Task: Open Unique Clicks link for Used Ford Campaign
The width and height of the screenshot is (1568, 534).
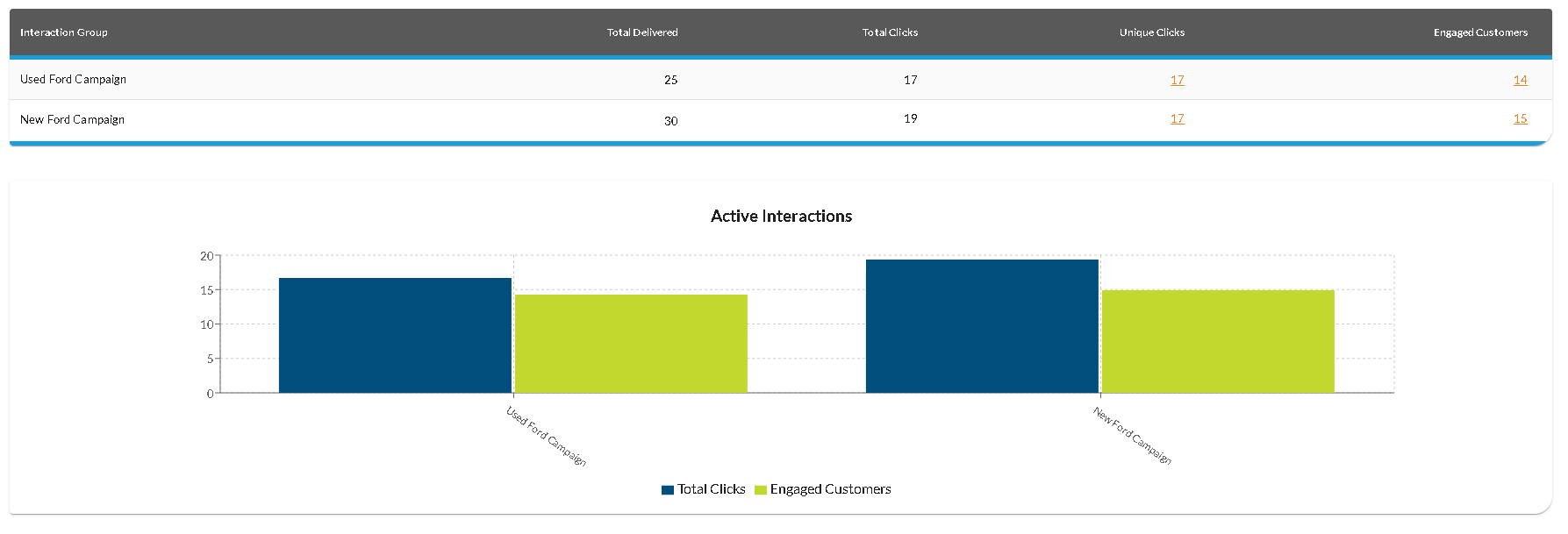Action: (1177, 80)
